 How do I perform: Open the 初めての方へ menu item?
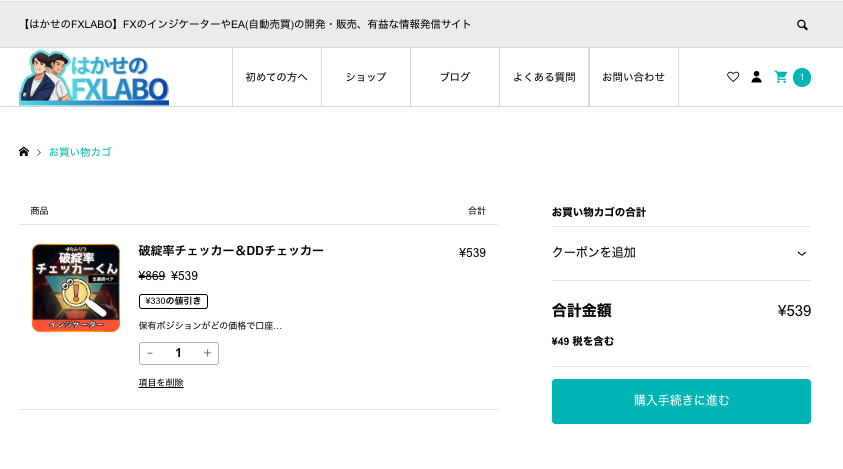(277, 77)
